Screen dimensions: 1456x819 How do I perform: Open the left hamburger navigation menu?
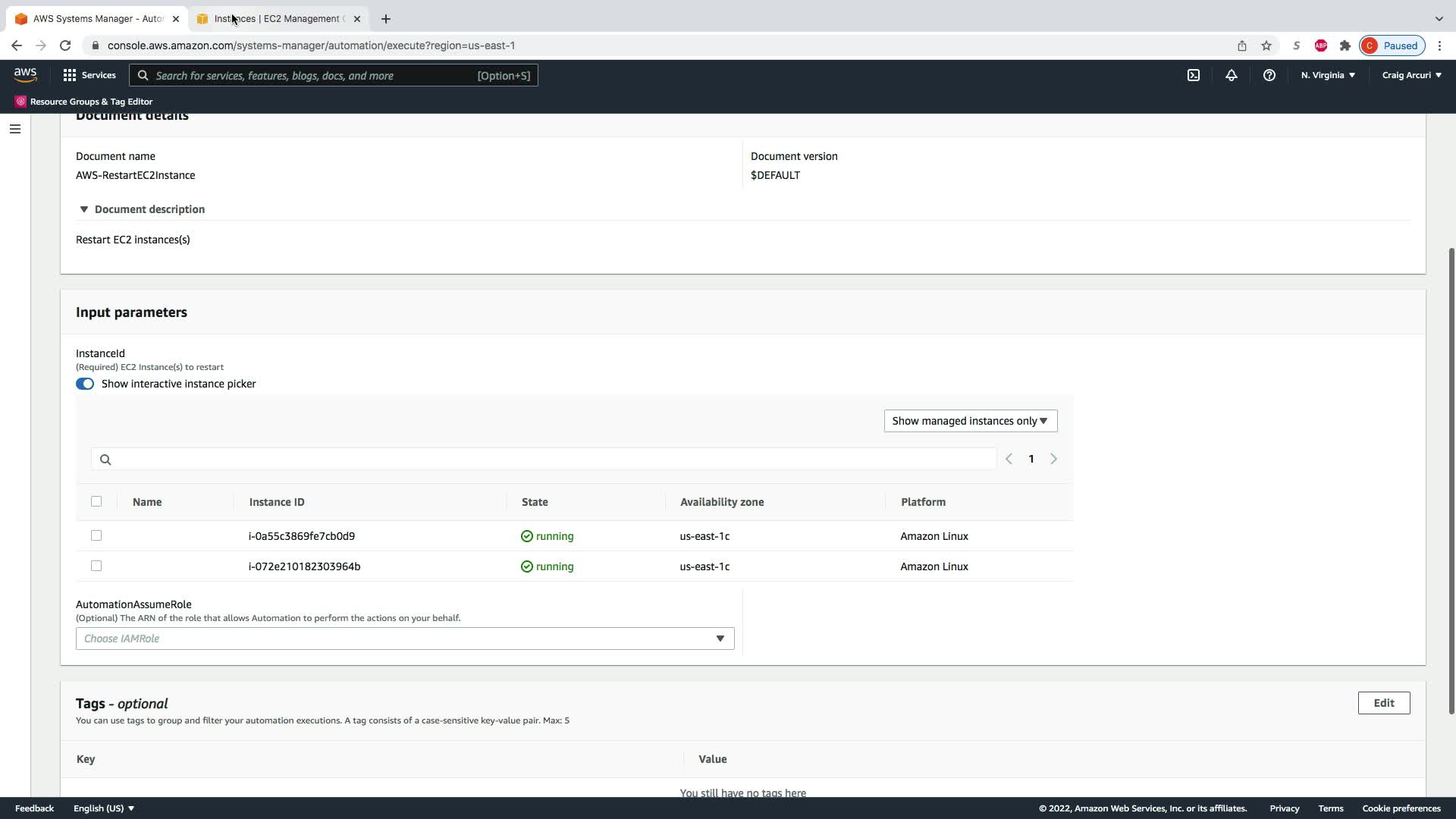pyautogui.click(x=15, y=129)
